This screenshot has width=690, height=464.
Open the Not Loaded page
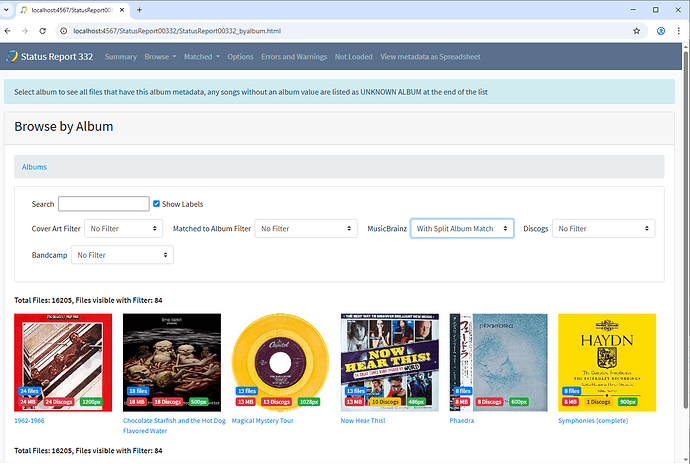353,57
